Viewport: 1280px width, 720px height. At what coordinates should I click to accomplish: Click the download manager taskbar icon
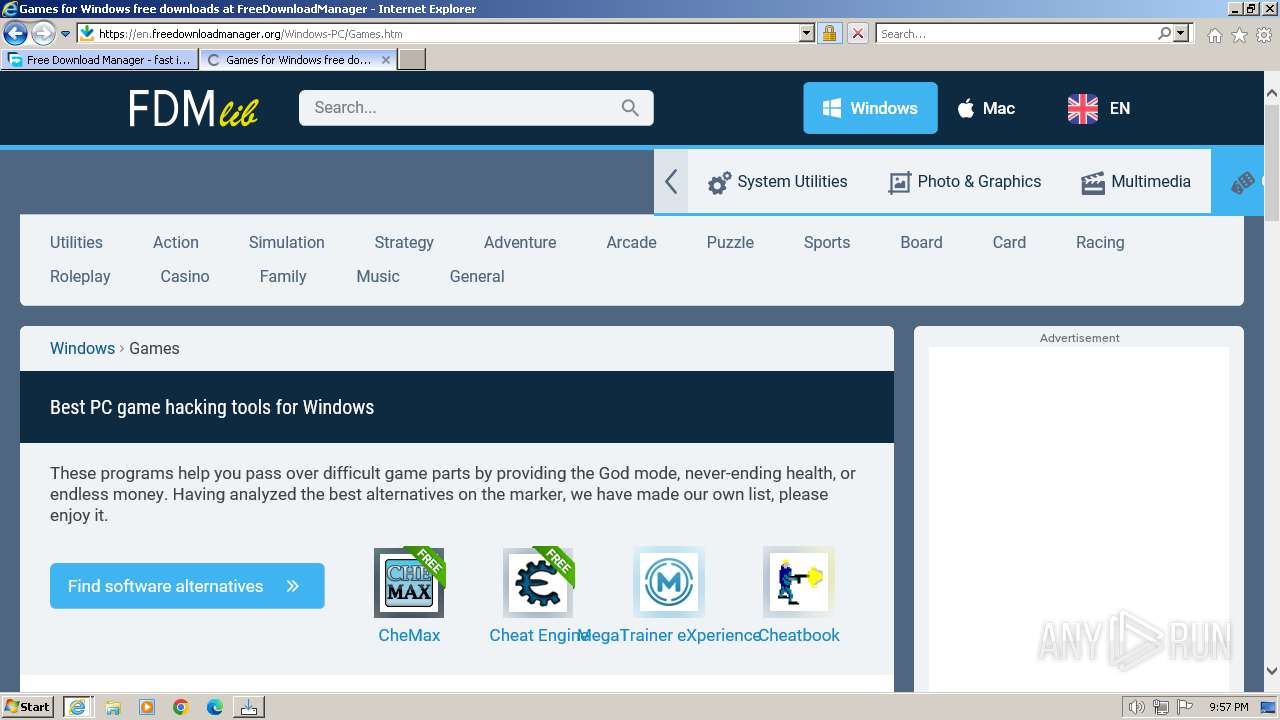coord(249,707)
